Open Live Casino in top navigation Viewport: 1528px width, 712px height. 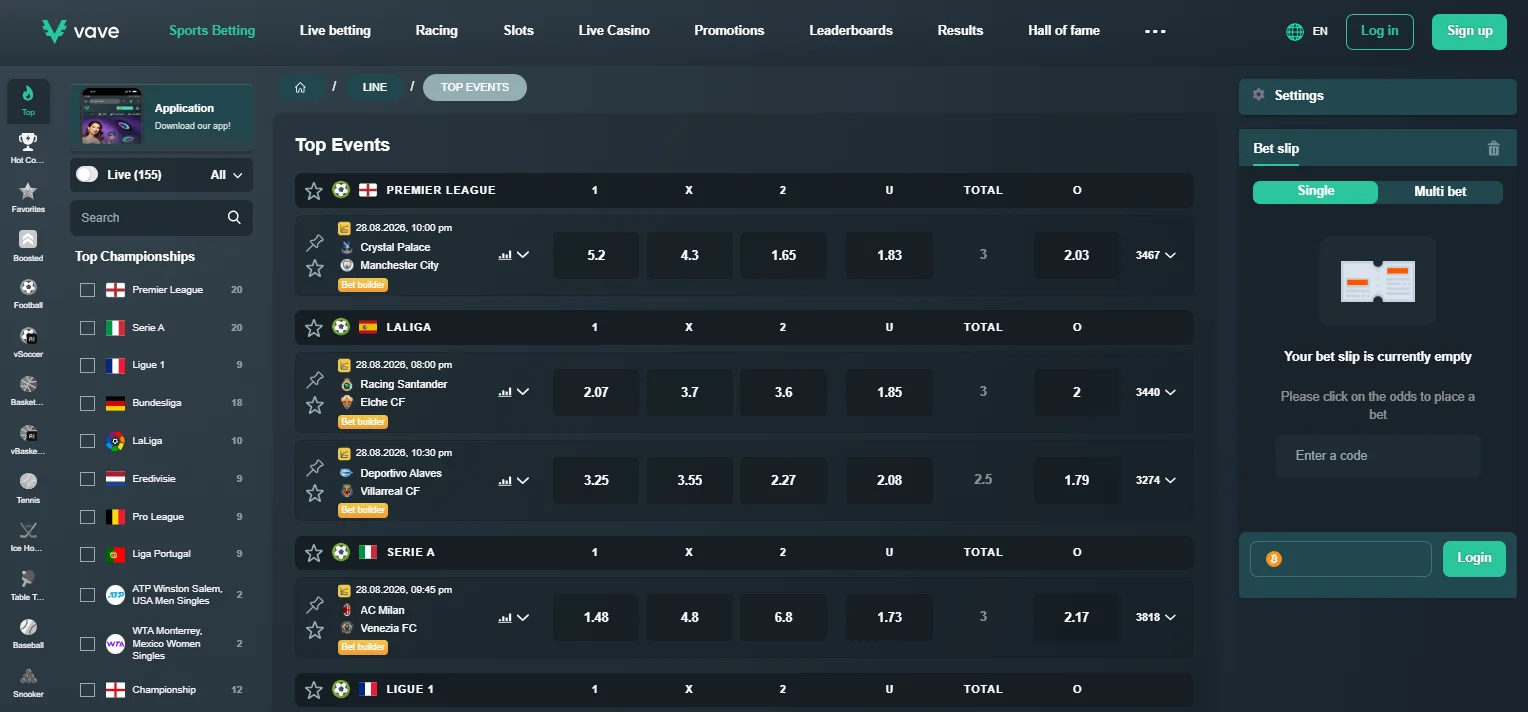coord(614,31)
